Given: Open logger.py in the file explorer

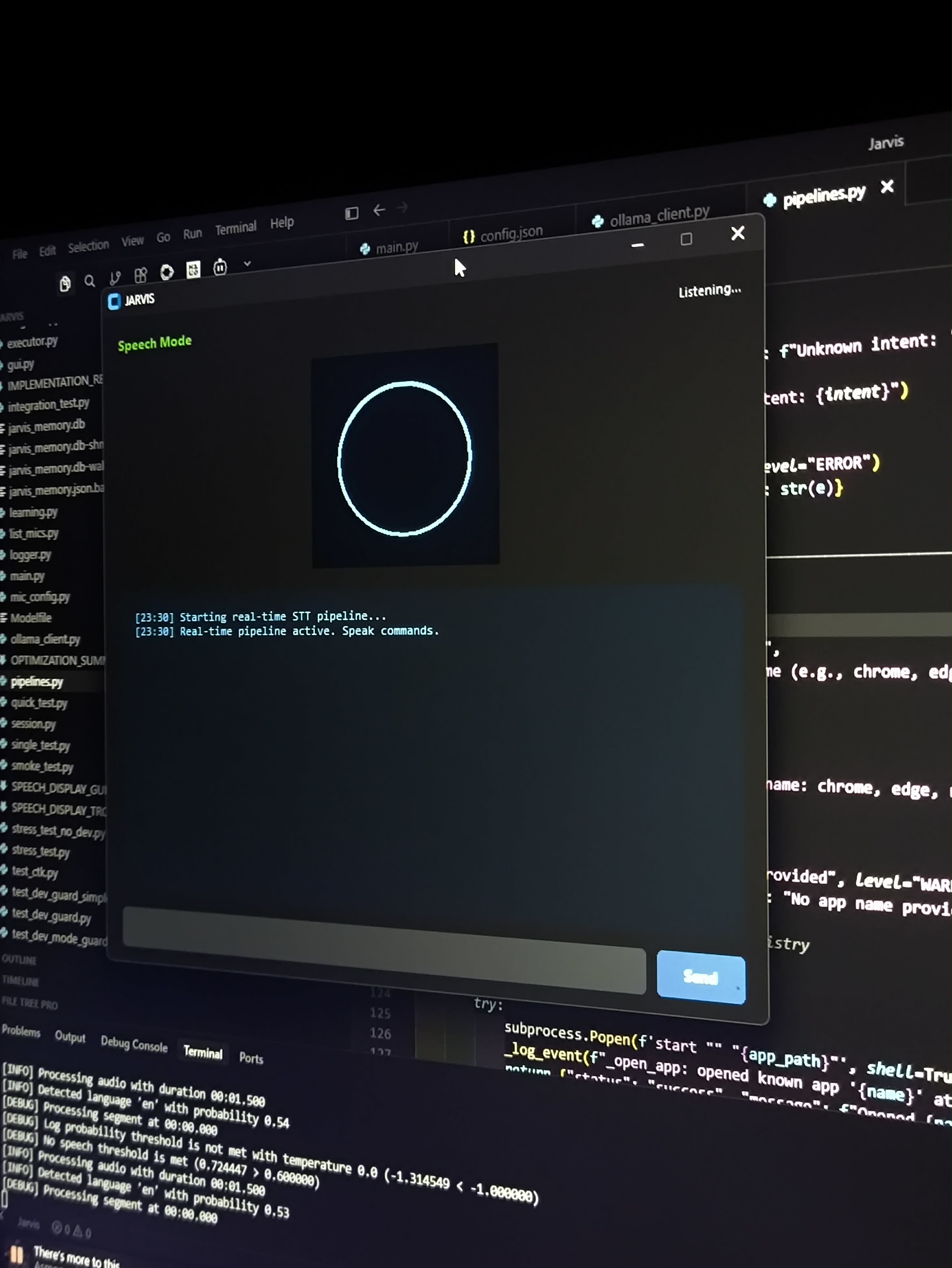Looking at the screenshot, I should click(30, 555).
